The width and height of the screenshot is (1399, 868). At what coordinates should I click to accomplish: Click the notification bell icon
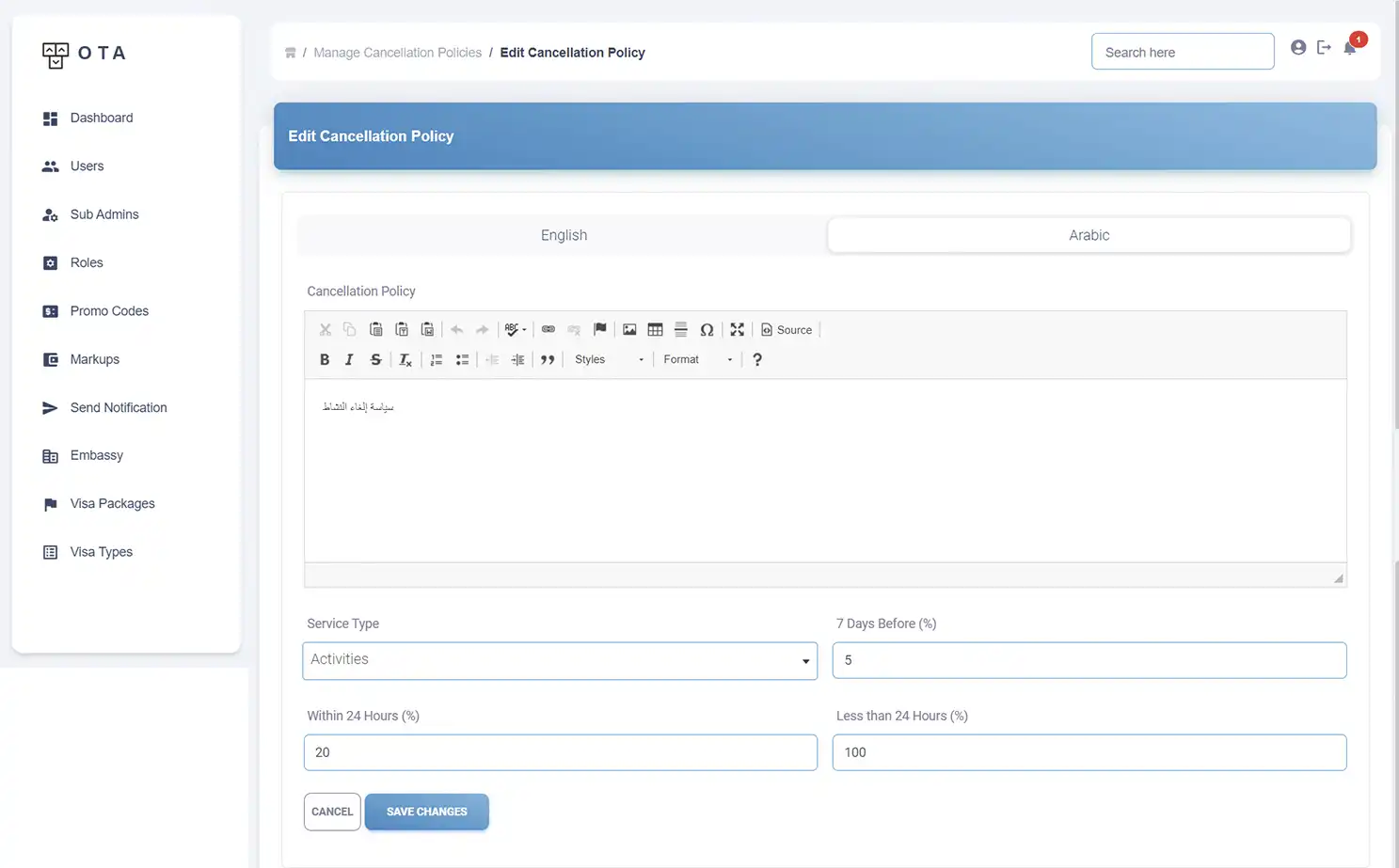tap(1350, 48)
